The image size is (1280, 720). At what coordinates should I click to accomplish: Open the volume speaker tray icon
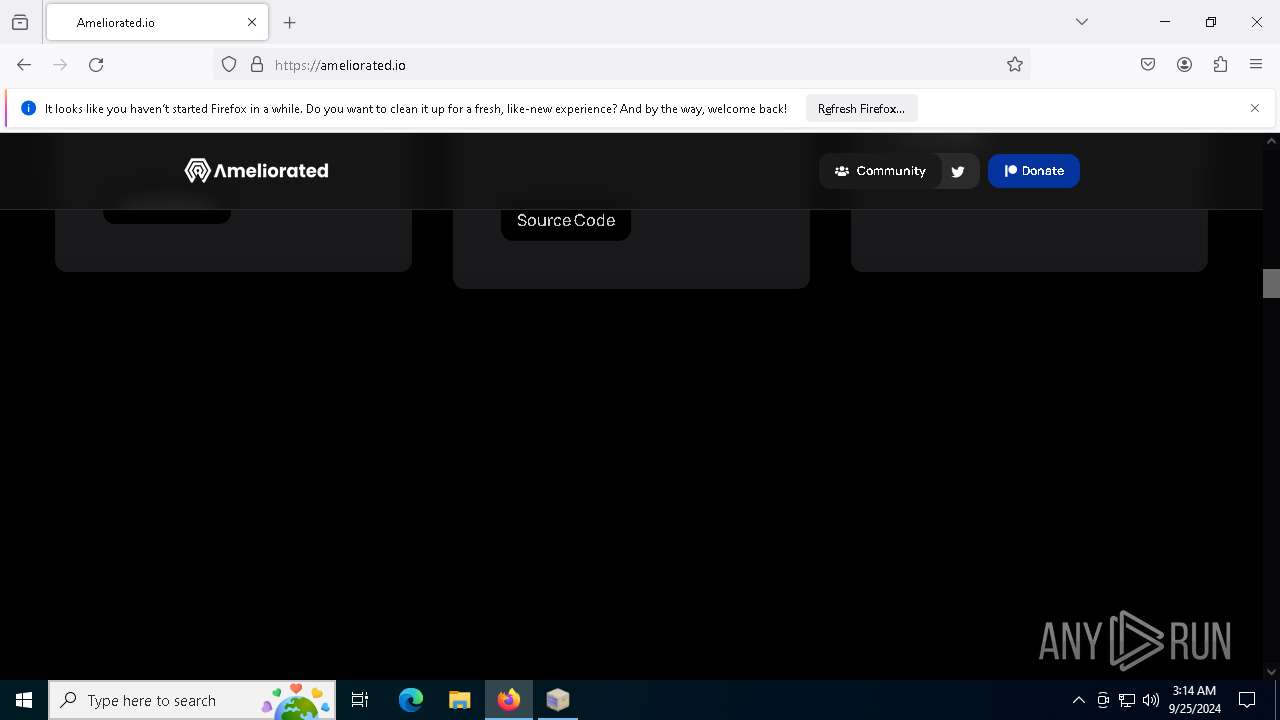(x=1151, y=700)
